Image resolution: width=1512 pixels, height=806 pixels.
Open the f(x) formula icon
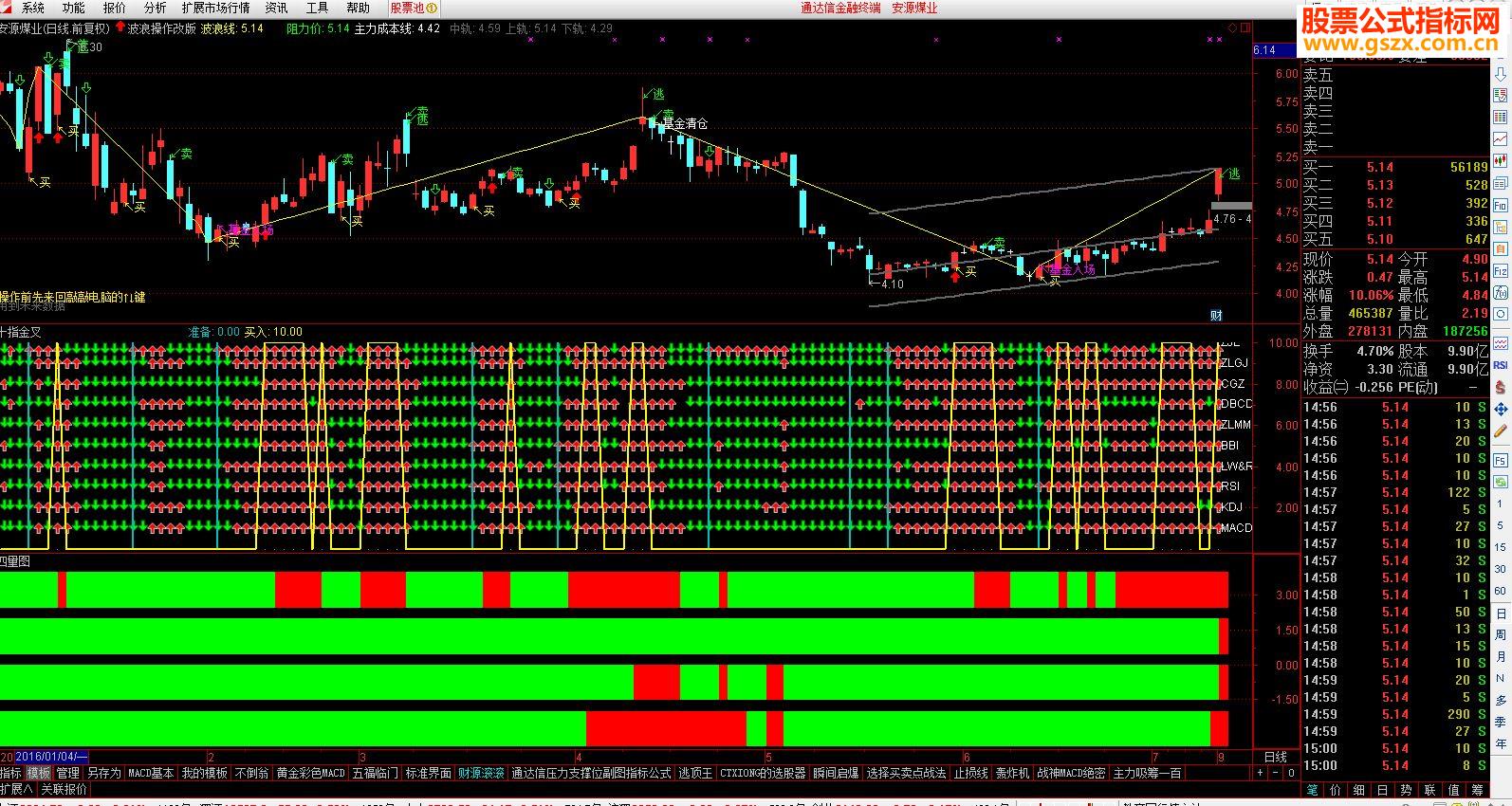pos(1501,293)
